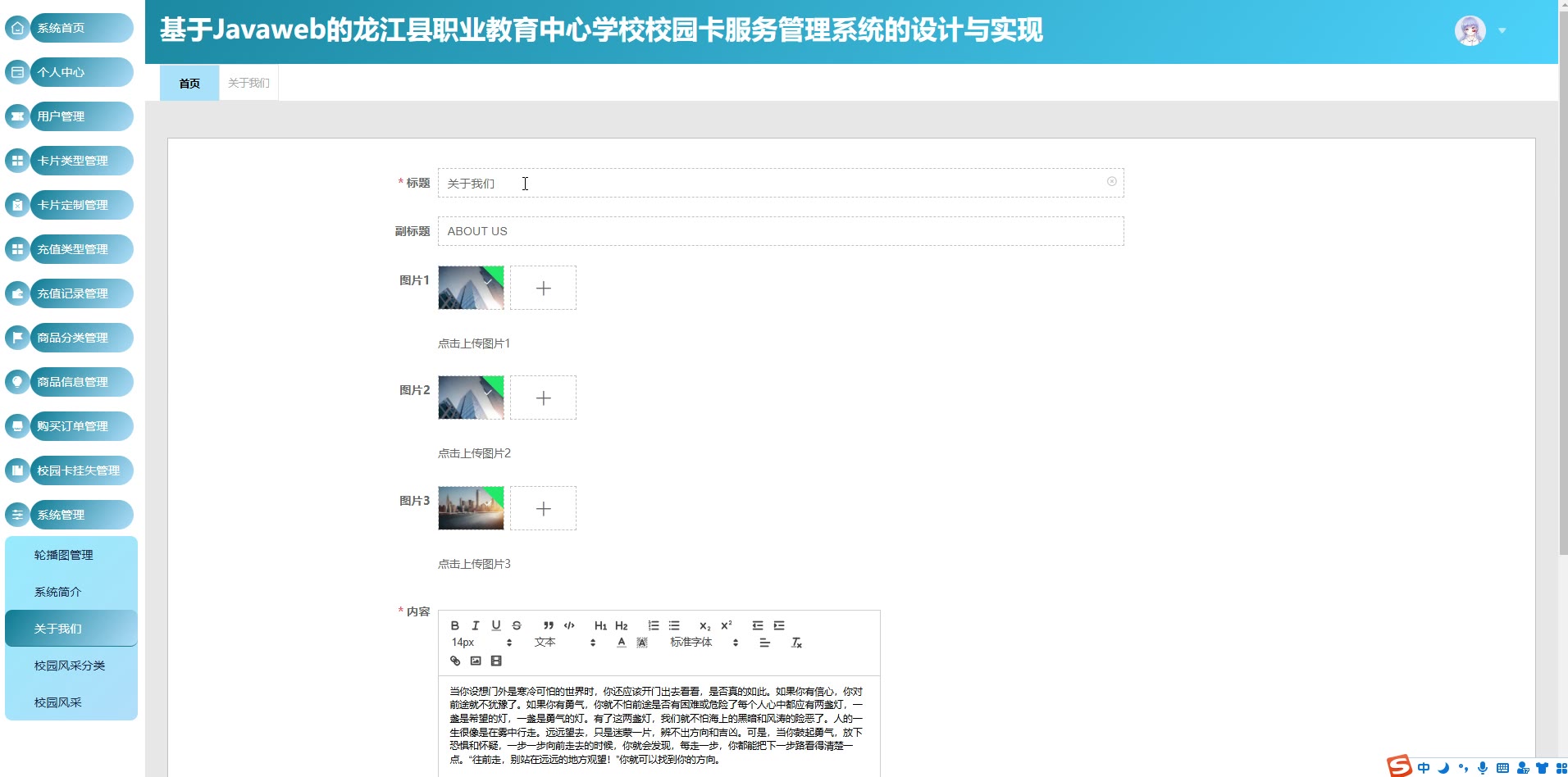
Task: Click the user avatar in the header
Action: click(1470, 31)
